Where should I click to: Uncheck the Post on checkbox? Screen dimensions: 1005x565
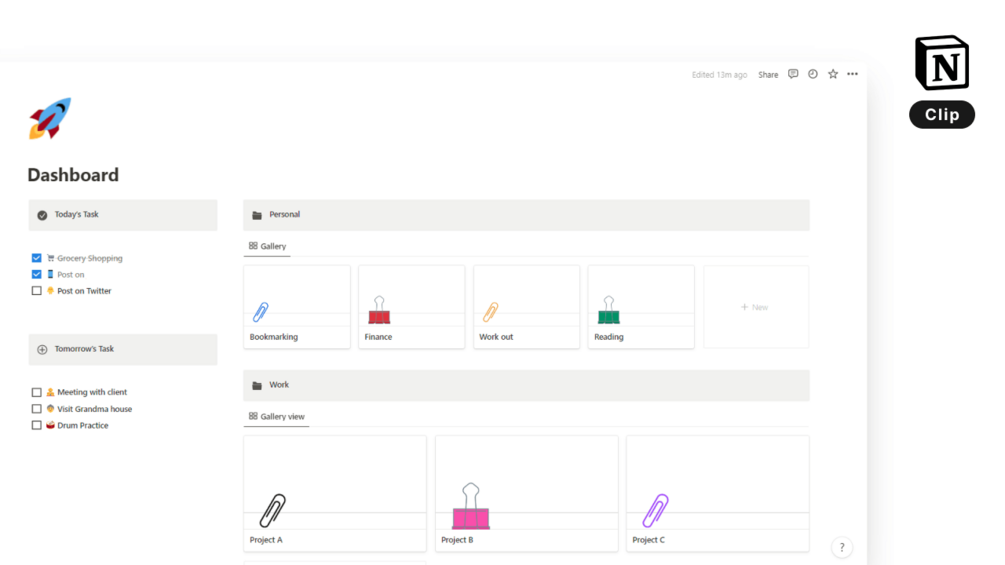click(x=37, y=274)
